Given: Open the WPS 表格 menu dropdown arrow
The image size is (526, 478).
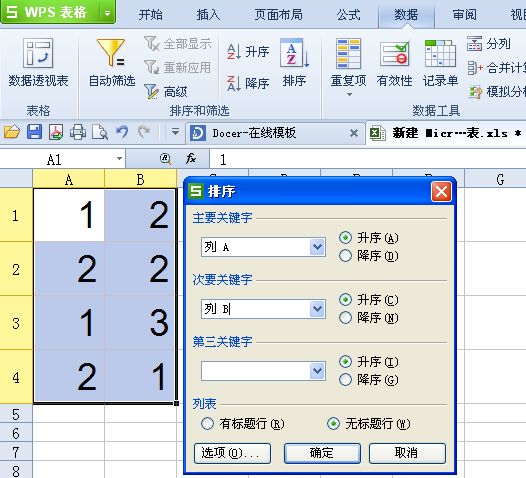Looking at the screenshot, I should coord(107,13).
